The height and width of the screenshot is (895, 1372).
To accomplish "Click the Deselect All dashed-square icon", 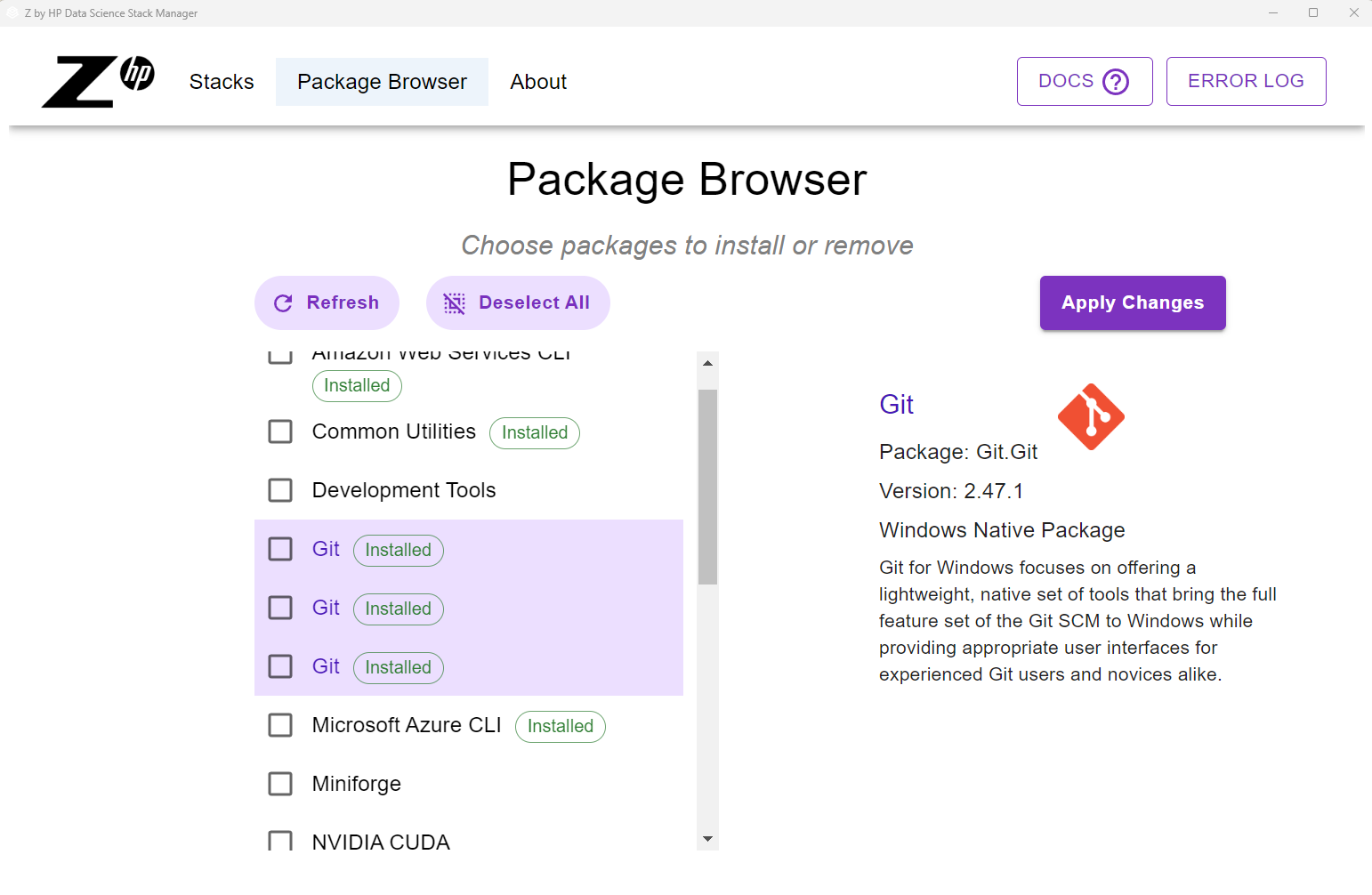I will pyautogui.click(x=454, y=303).
